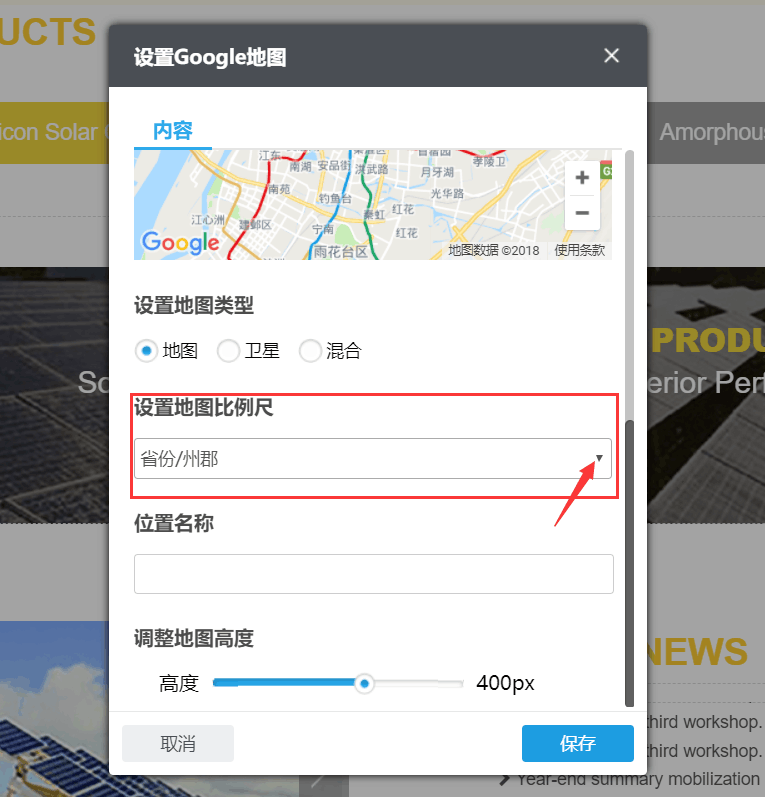This screenshot has height=797, width=765.
Task: Click the 高度 height slider handle
Action: tap(365, 684)
